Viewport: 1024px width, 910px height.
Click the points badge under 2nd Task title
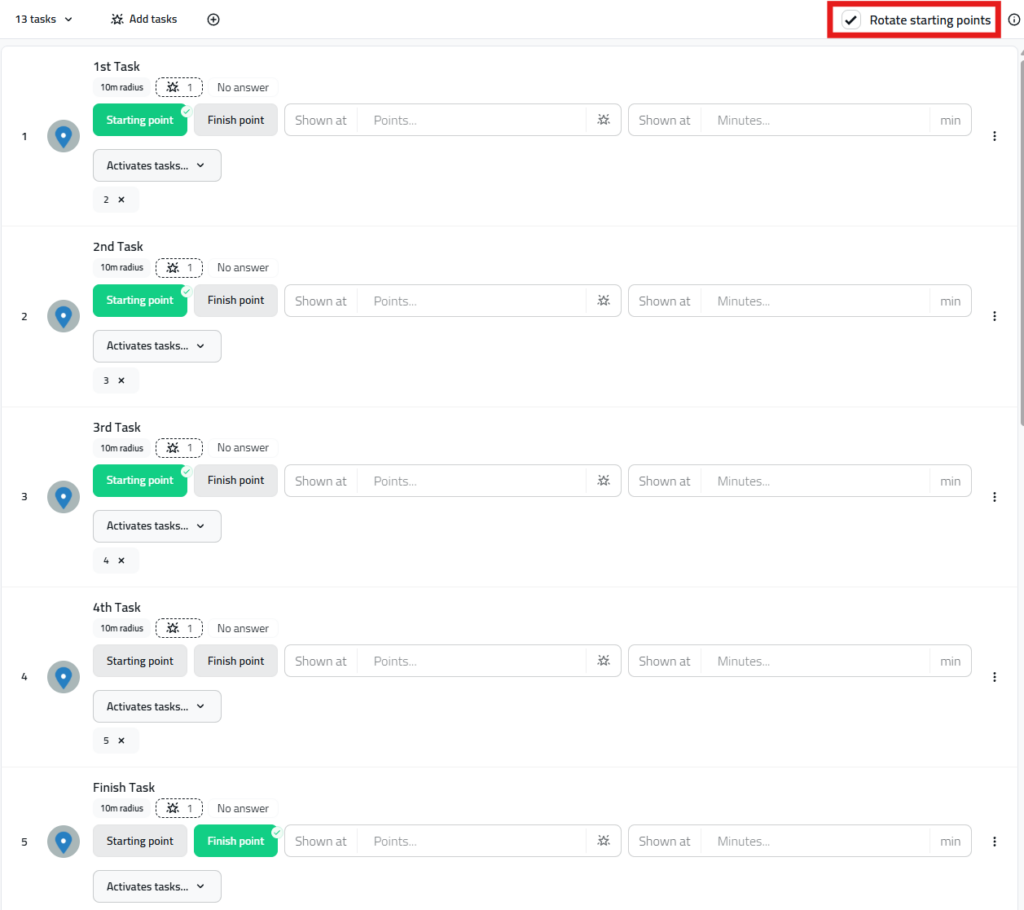click(179, 268)
